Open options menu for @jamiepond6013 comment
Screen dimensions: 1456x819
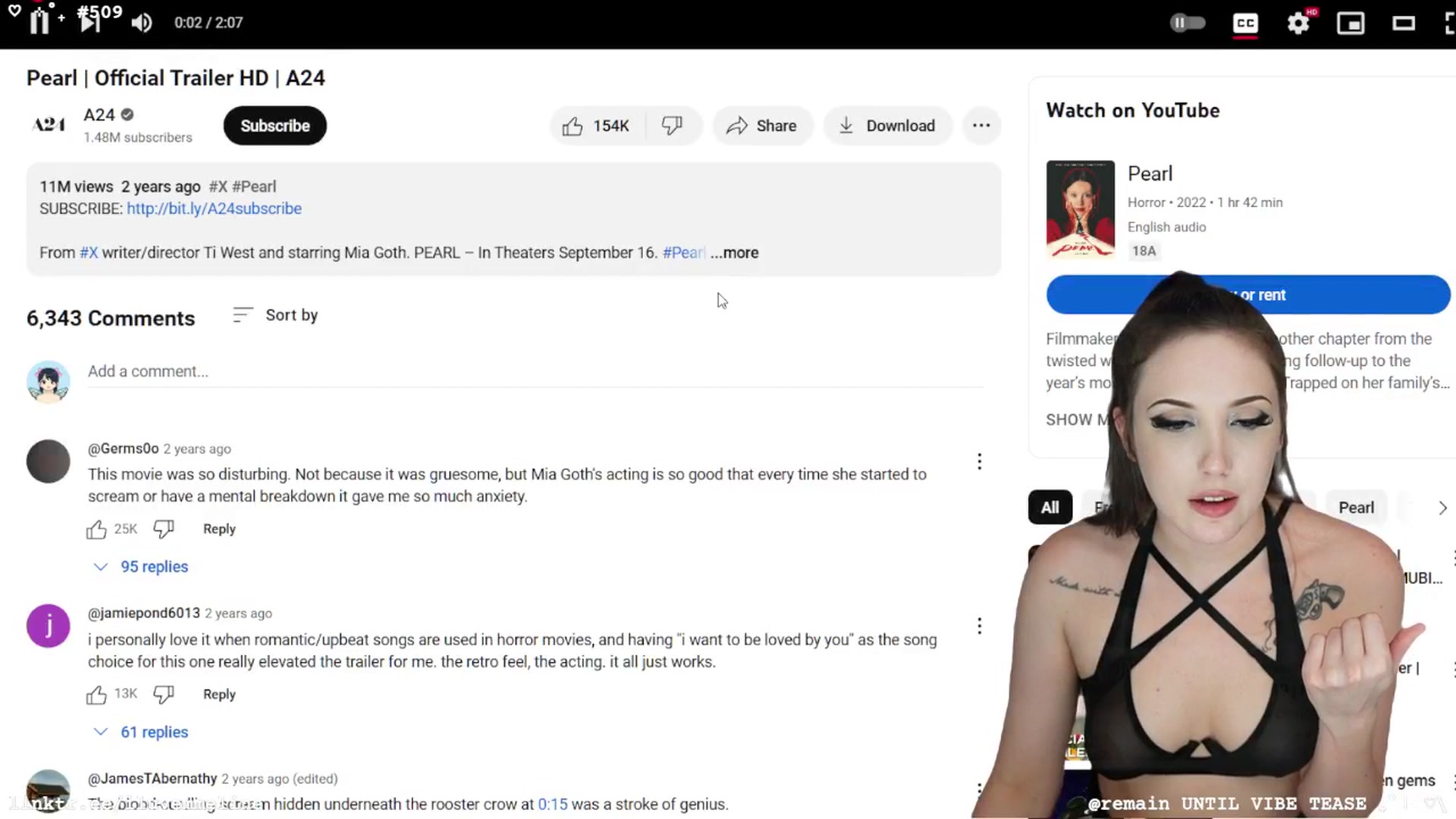click(x=979, y=626)
